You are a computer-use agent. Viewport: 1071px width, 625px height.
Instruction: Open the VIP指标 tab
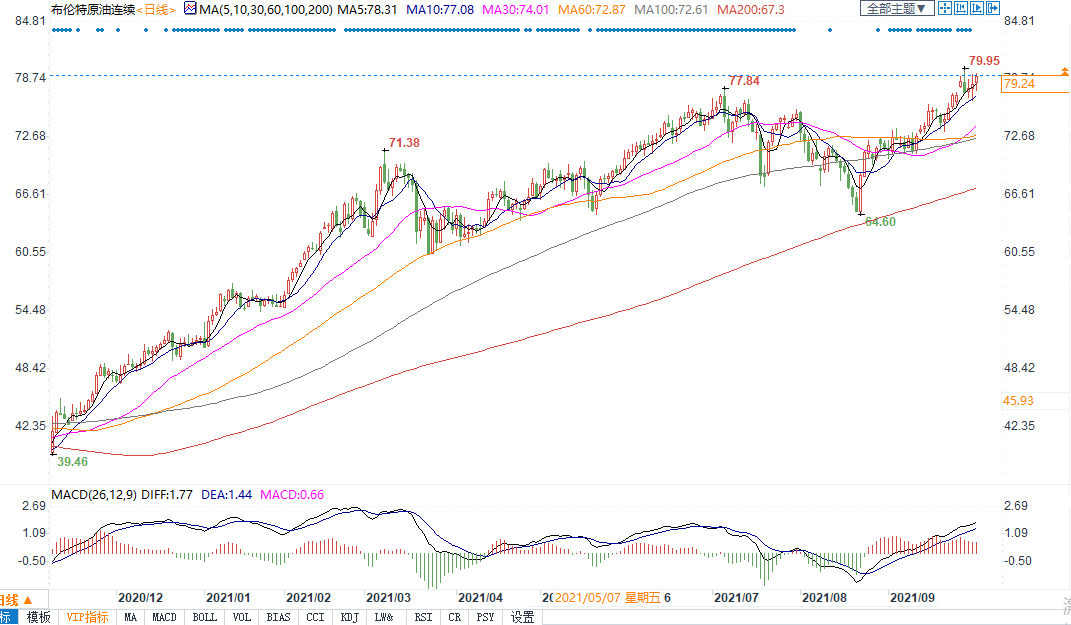(88, 617)
